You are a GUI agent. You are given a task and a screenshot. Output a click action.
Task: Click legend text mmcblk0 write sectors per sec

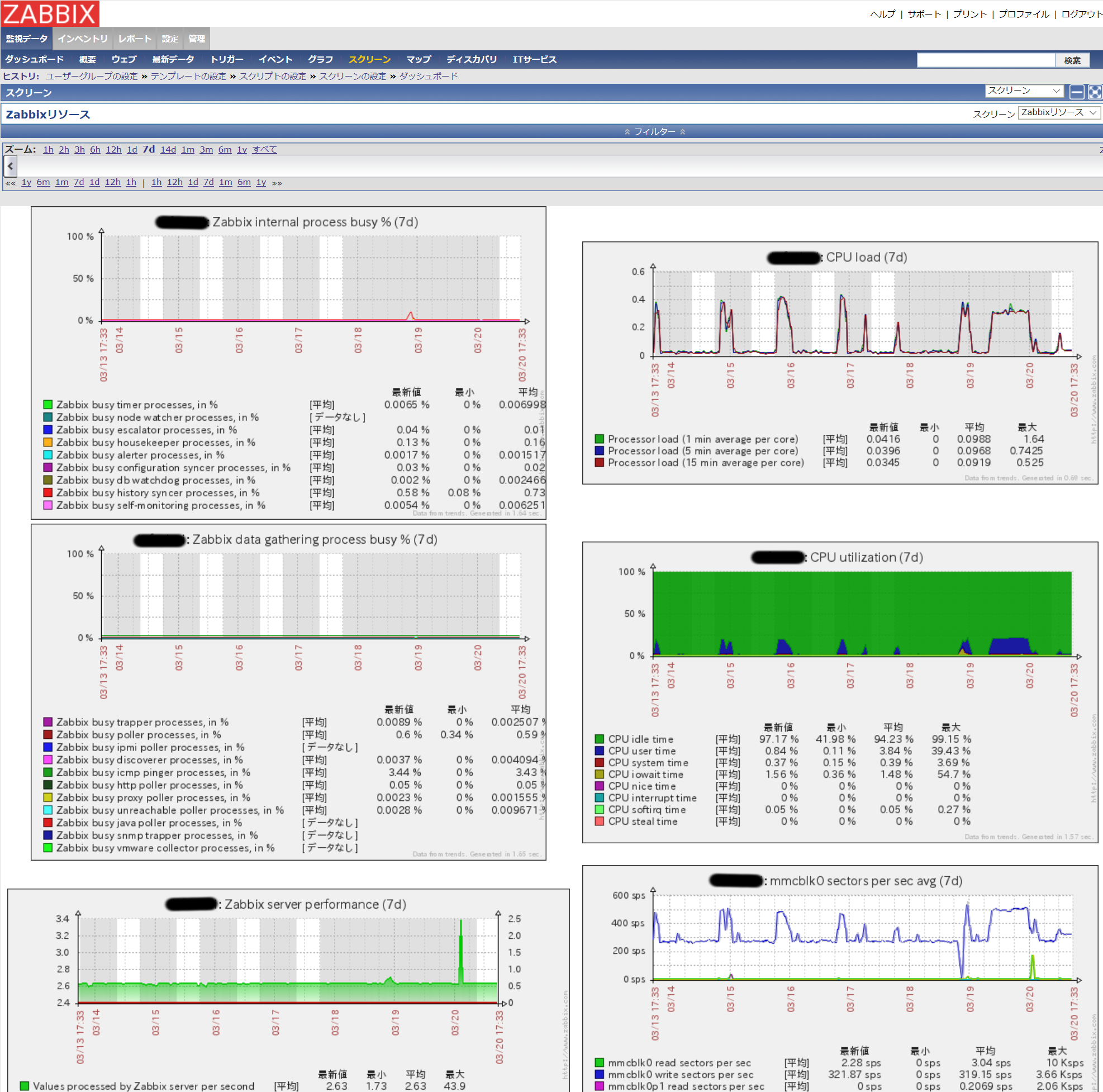pyautogui.click(x=681, y=1075)
